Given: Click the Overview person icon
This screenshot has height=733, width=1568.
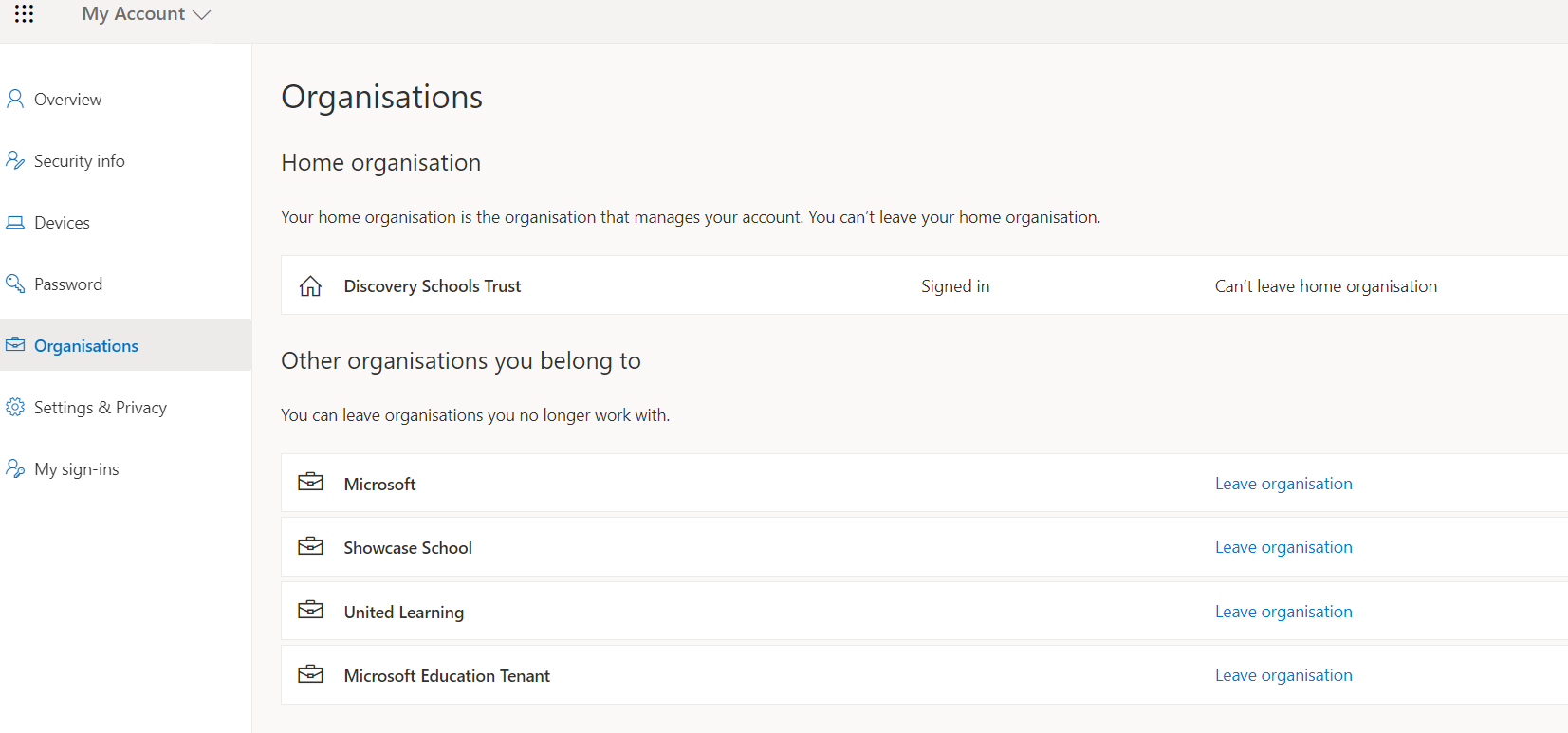Looking at the screenshot, I should [x=15, y=99].
